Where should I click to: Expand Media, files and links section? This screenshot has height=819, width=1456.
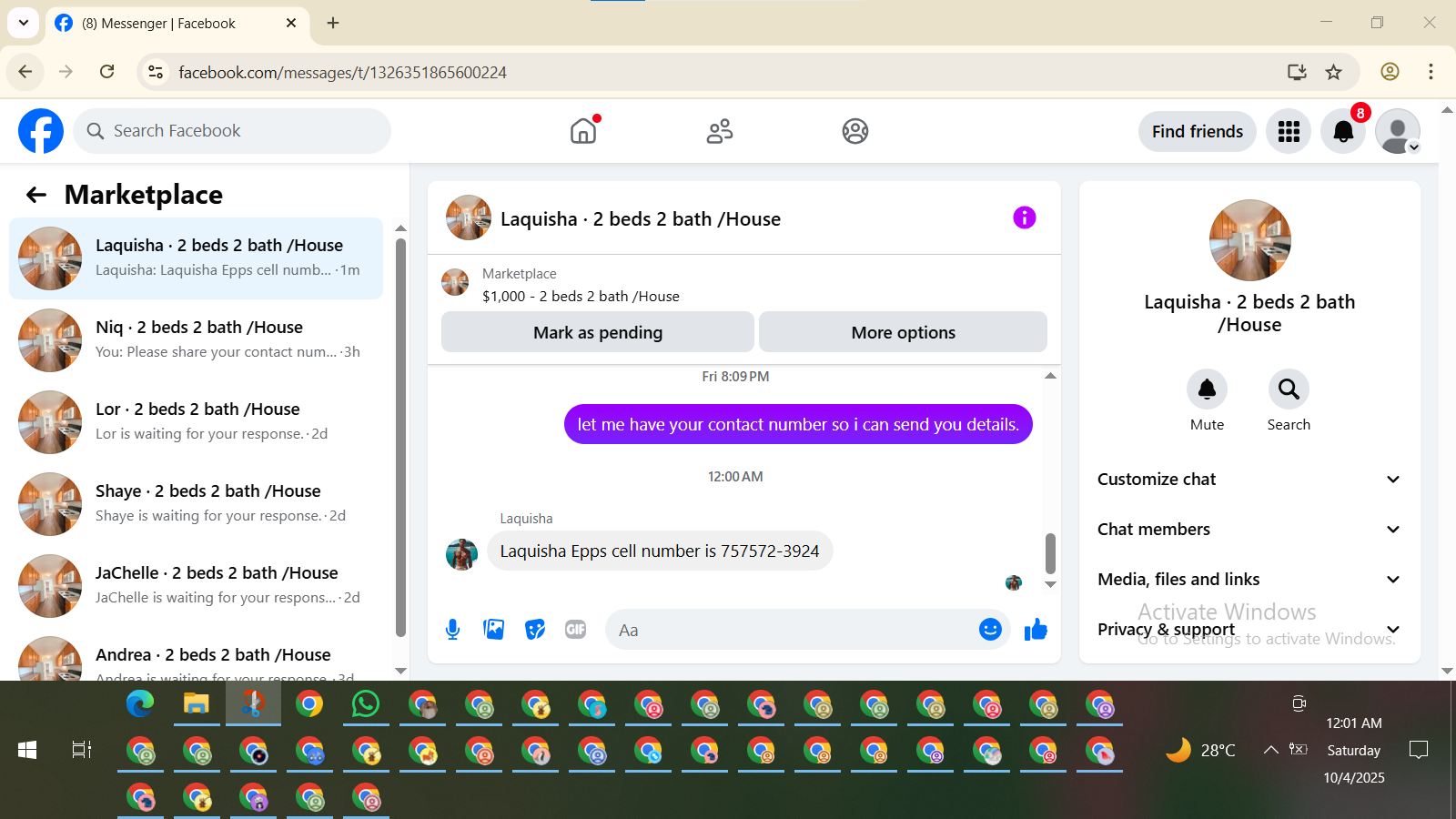[x=1249, y=580]
